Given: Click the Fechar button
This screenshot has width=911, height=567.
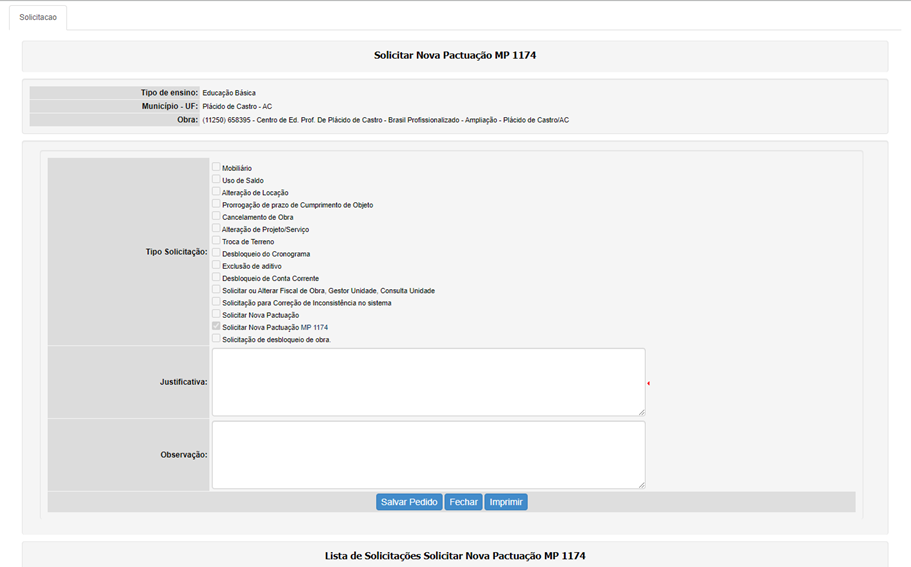Looking at the screenshot, I should (463, 502).
